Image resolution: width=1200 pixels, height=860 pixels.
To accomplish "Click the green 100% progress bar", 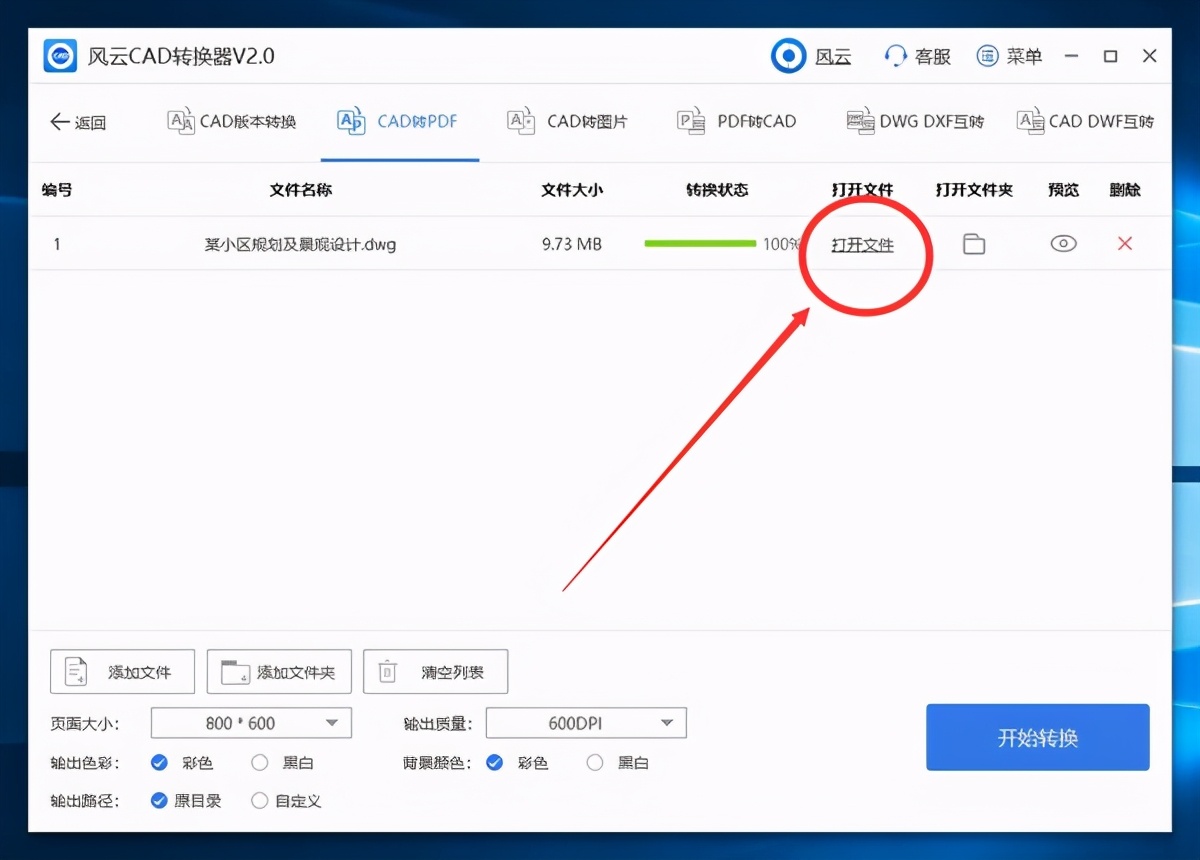I will [700, 243].
